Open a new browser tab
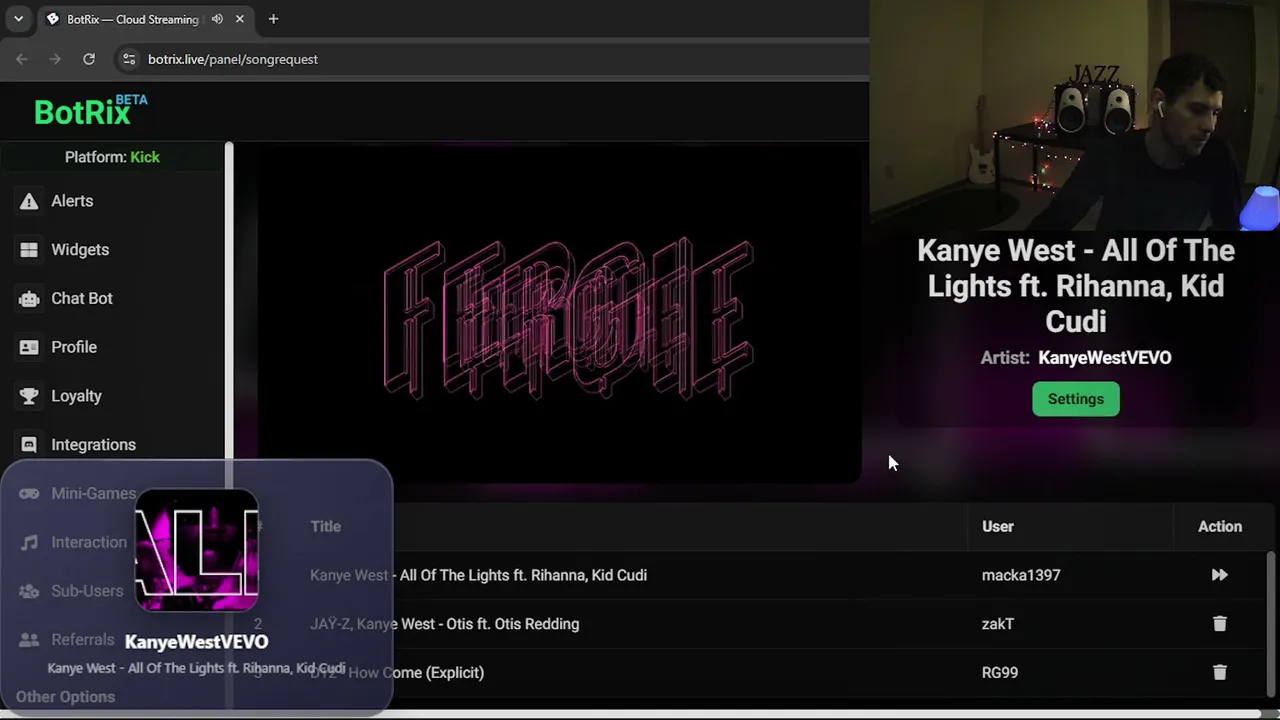 tap(273, 19)
